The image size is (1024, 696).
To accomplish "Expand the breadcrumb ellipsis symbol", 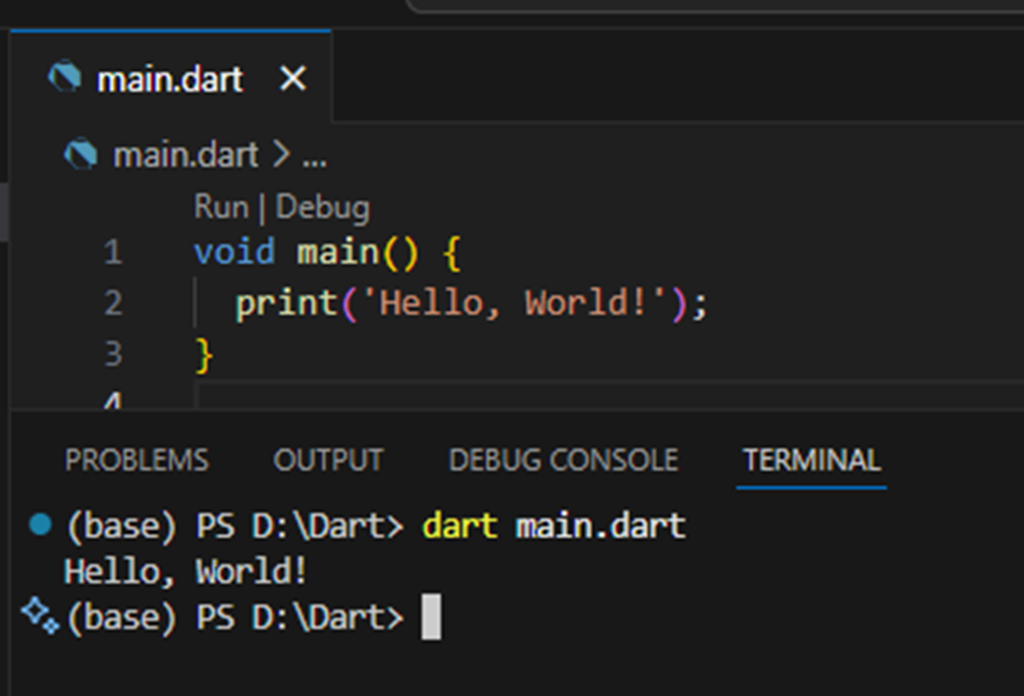I will pyautogui.click(x=314, y=154).
